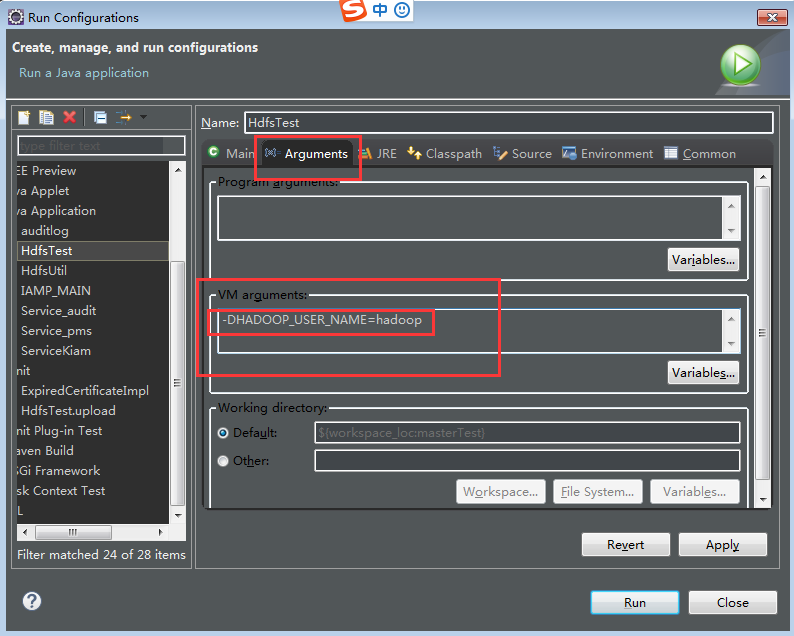Select the HdfsTest.upload configuration
The width and height of the screenshot is (794, 636).
[68, 411]
